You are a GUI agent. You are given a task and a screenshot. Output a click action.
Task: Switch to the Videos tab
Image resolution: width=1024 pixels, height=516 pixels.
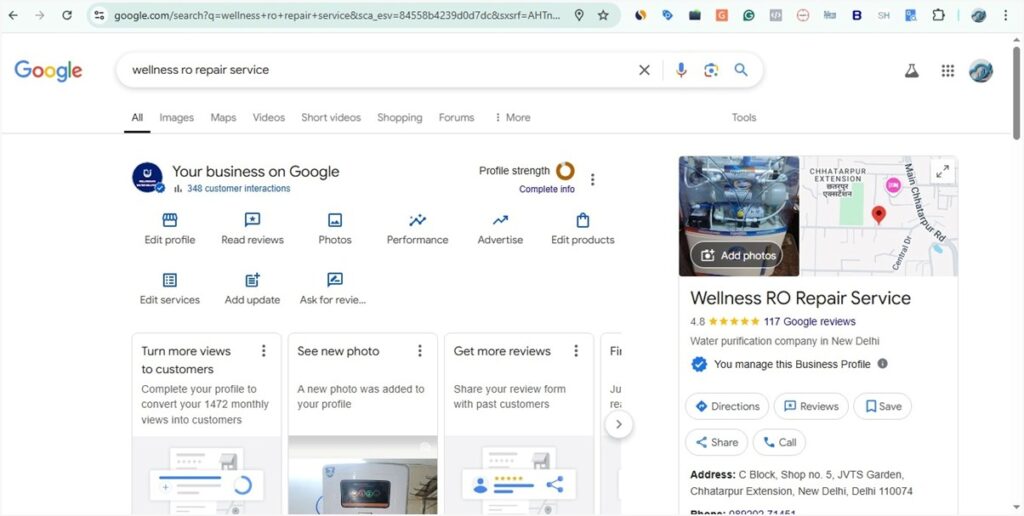pos(268,118)
